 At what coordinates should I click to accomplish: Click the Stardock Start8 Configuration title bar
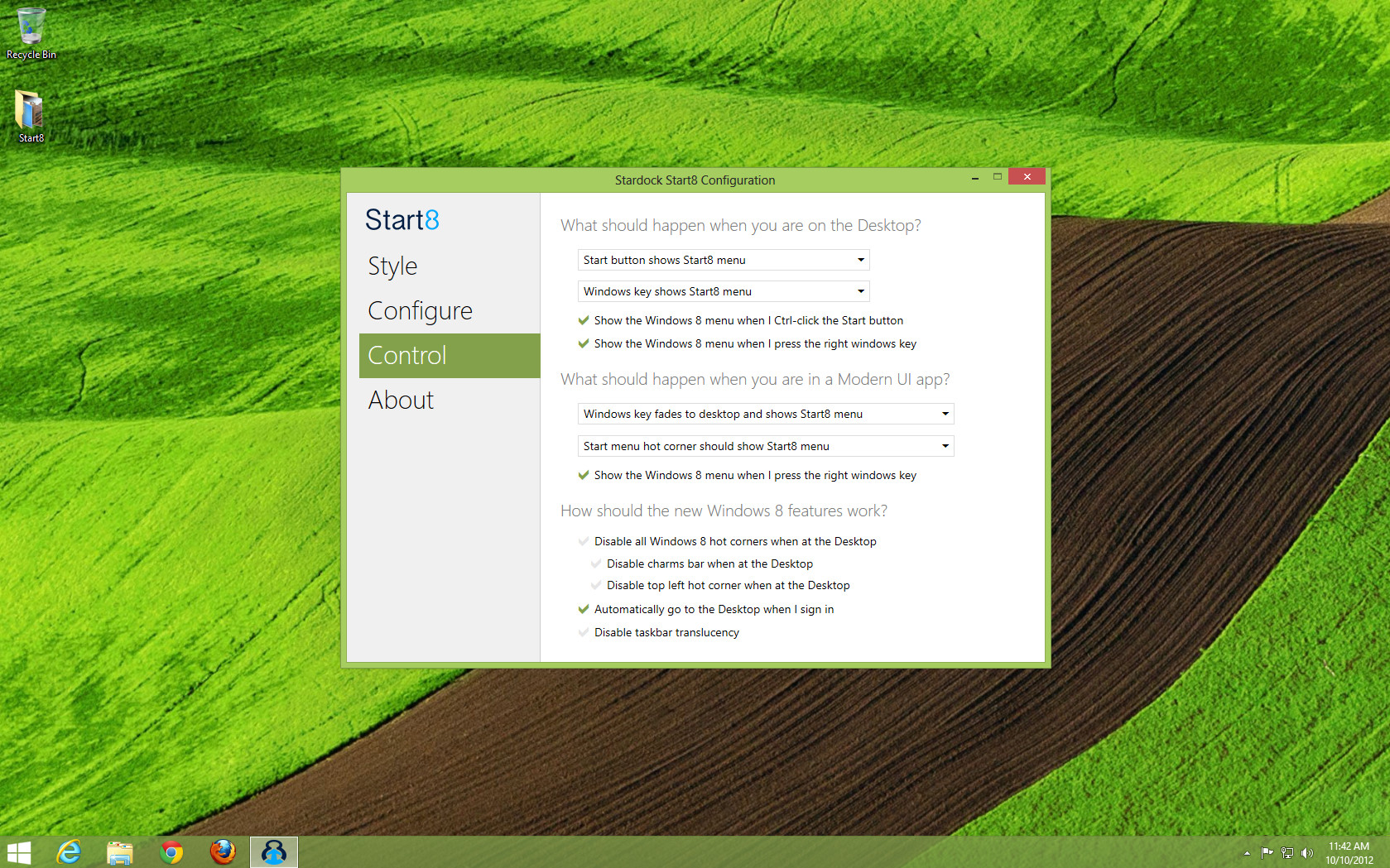695,180
